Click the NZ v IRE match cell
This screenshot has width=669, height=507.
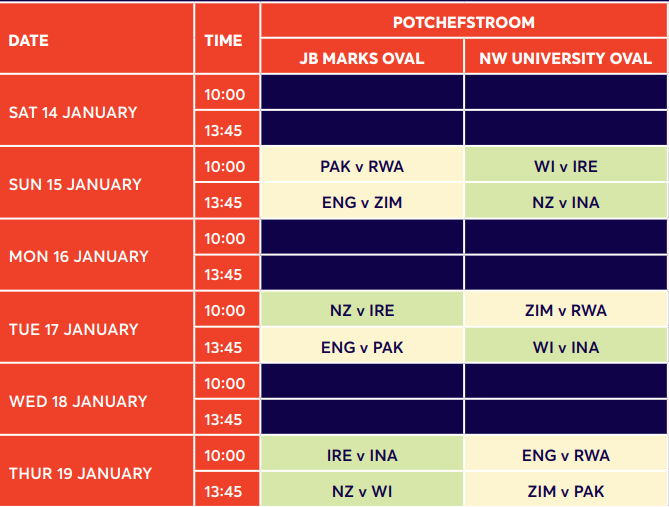click(362, 309)
